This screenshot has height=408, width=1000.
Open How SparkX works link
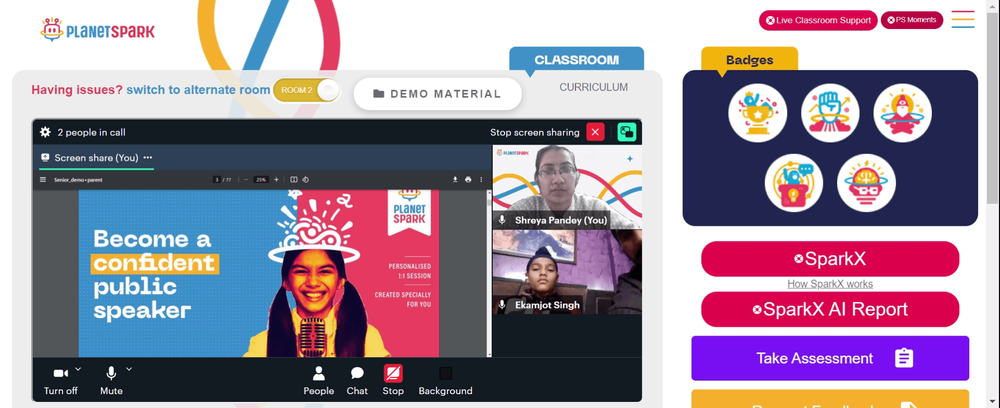tap(830, 284)
